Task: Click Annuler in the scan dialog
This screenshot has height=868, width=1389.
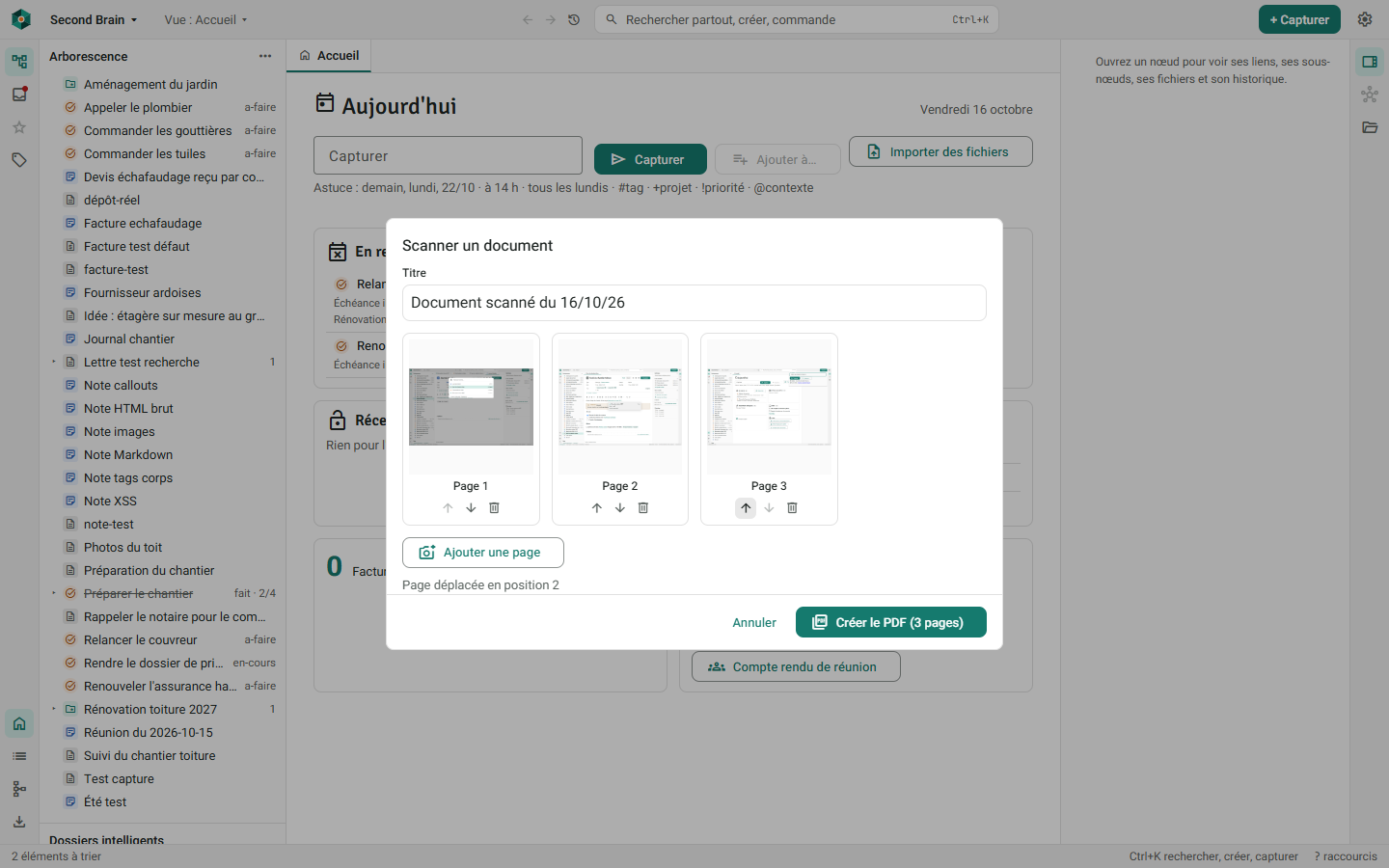Action: (x=754, y=622)
